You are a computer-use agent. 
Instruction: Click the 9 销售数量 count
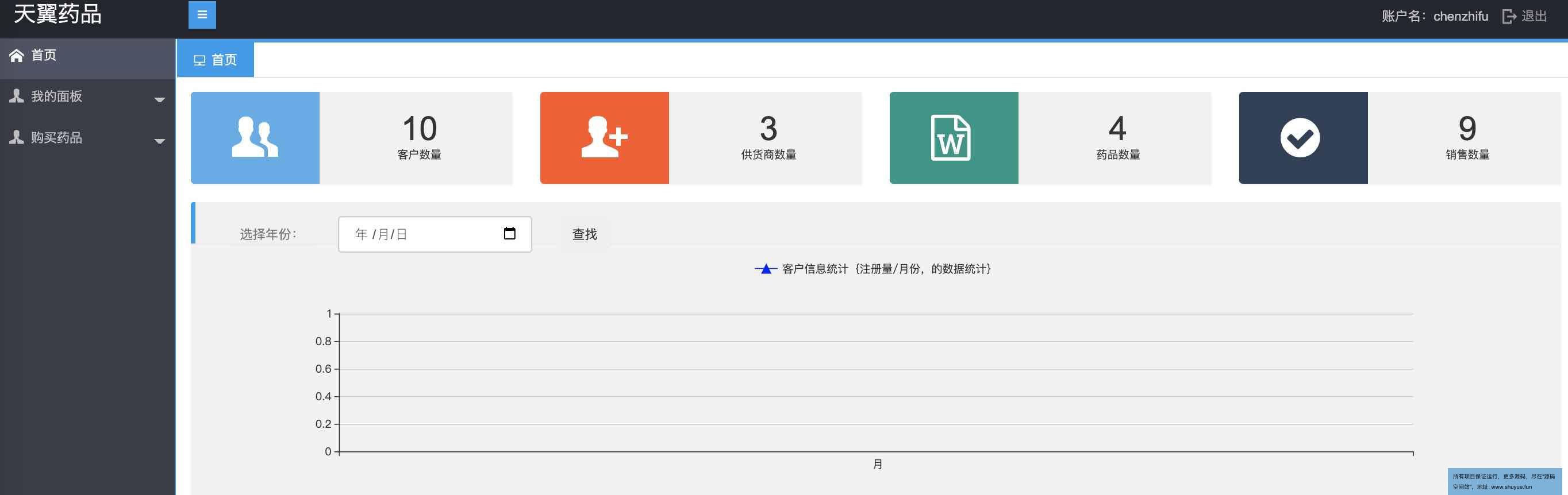click(1467, 138)
